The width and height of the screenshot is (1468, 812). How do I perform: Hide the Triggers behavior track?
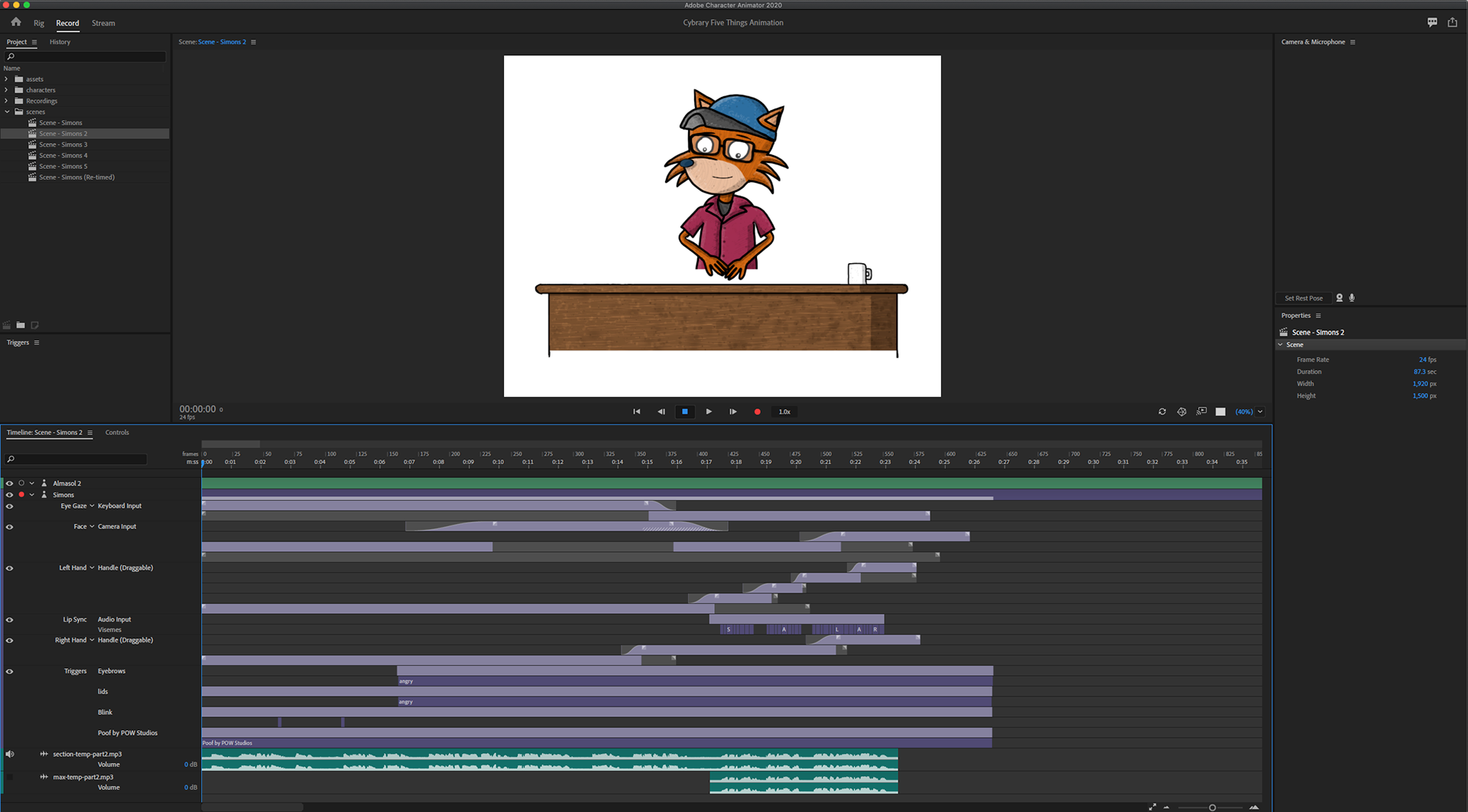10,671
